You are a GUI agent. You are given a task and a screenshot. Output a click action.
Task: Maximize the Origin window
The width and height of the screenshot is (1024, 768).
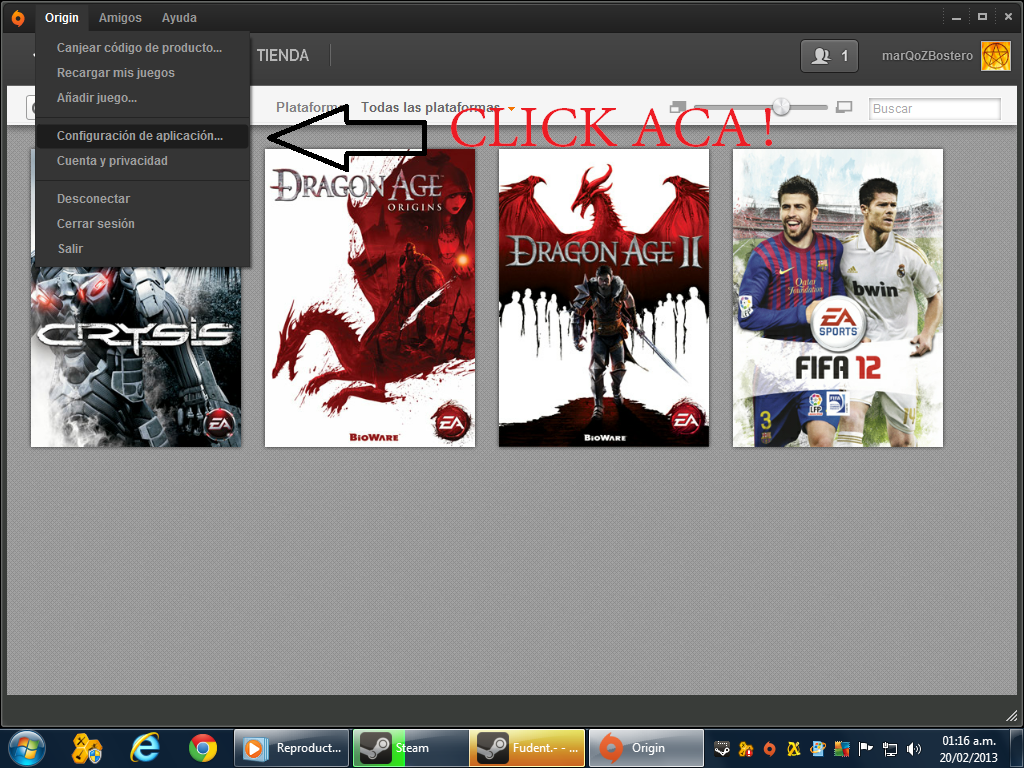tap(982, 17)
